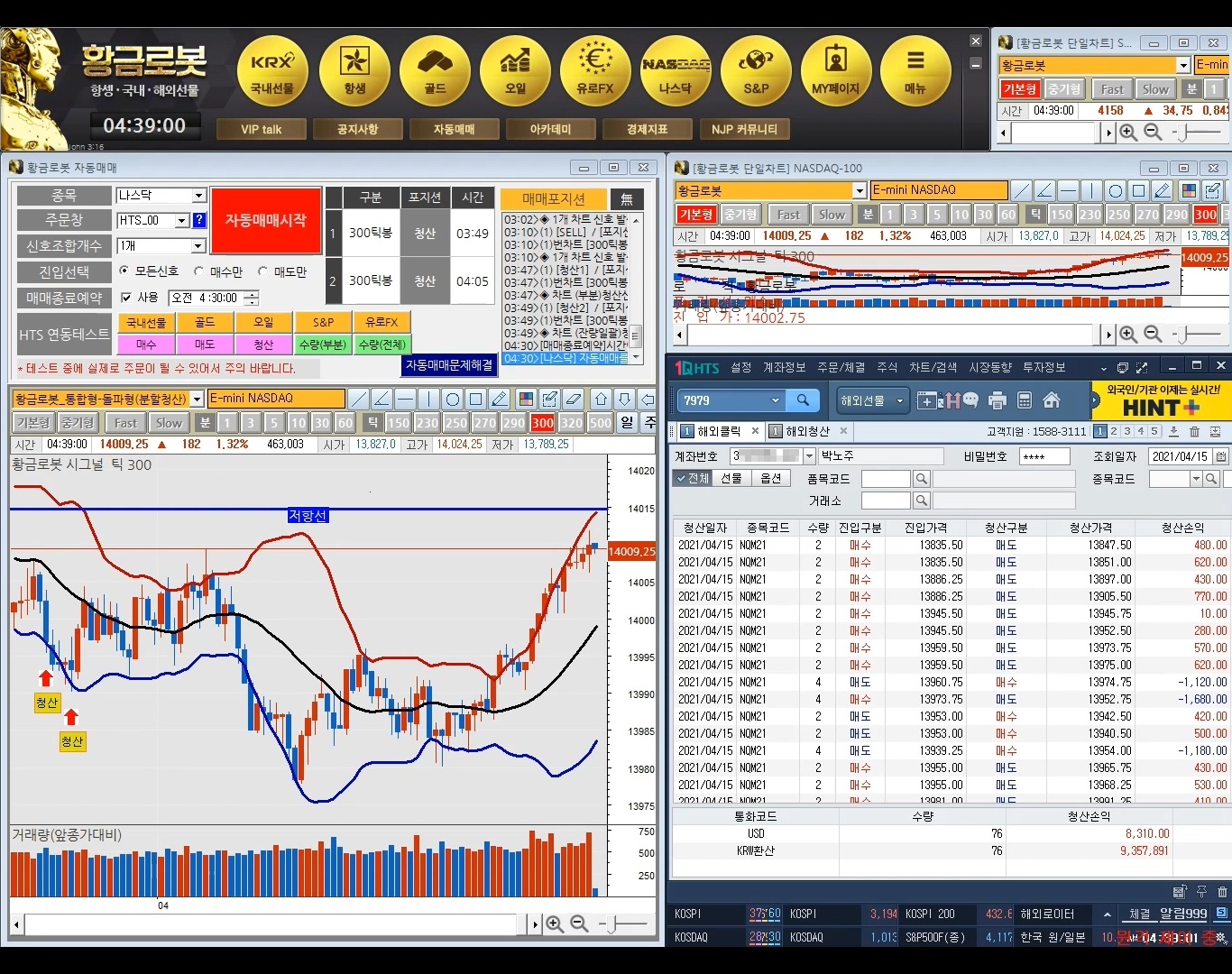Click the up arrow icon in main chart
Viewport: 1232px width, 974px height.
tap(601, 399)
